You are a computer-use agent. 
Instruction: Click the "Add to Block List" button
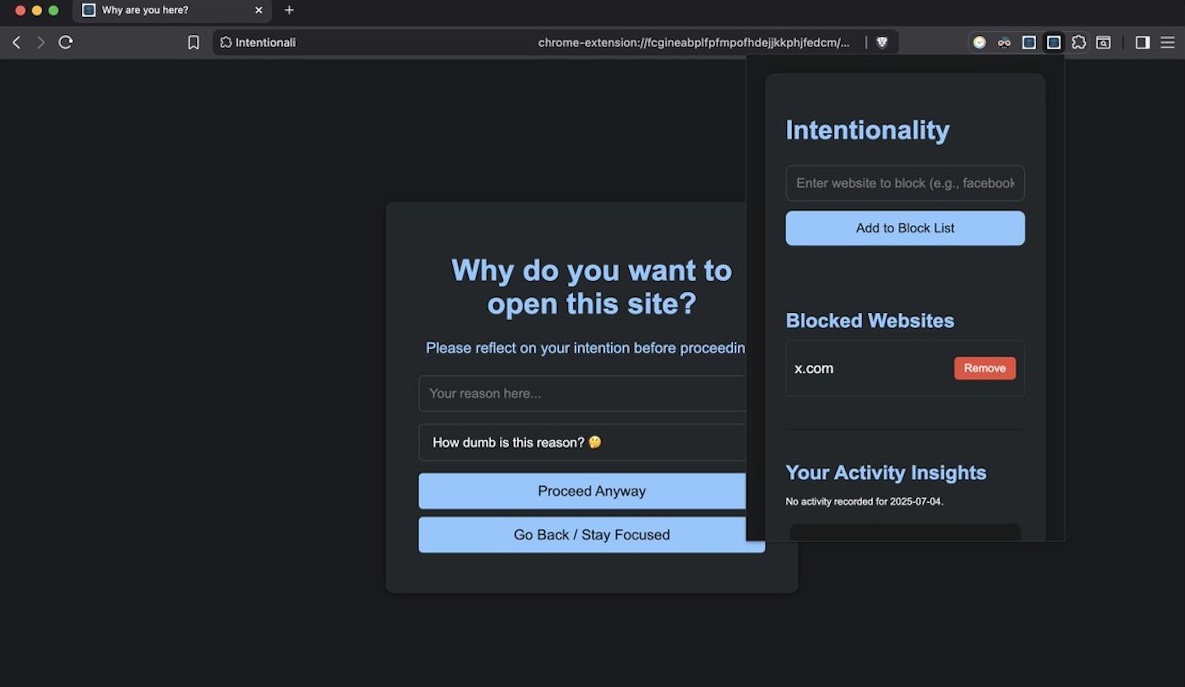[904, 228]
